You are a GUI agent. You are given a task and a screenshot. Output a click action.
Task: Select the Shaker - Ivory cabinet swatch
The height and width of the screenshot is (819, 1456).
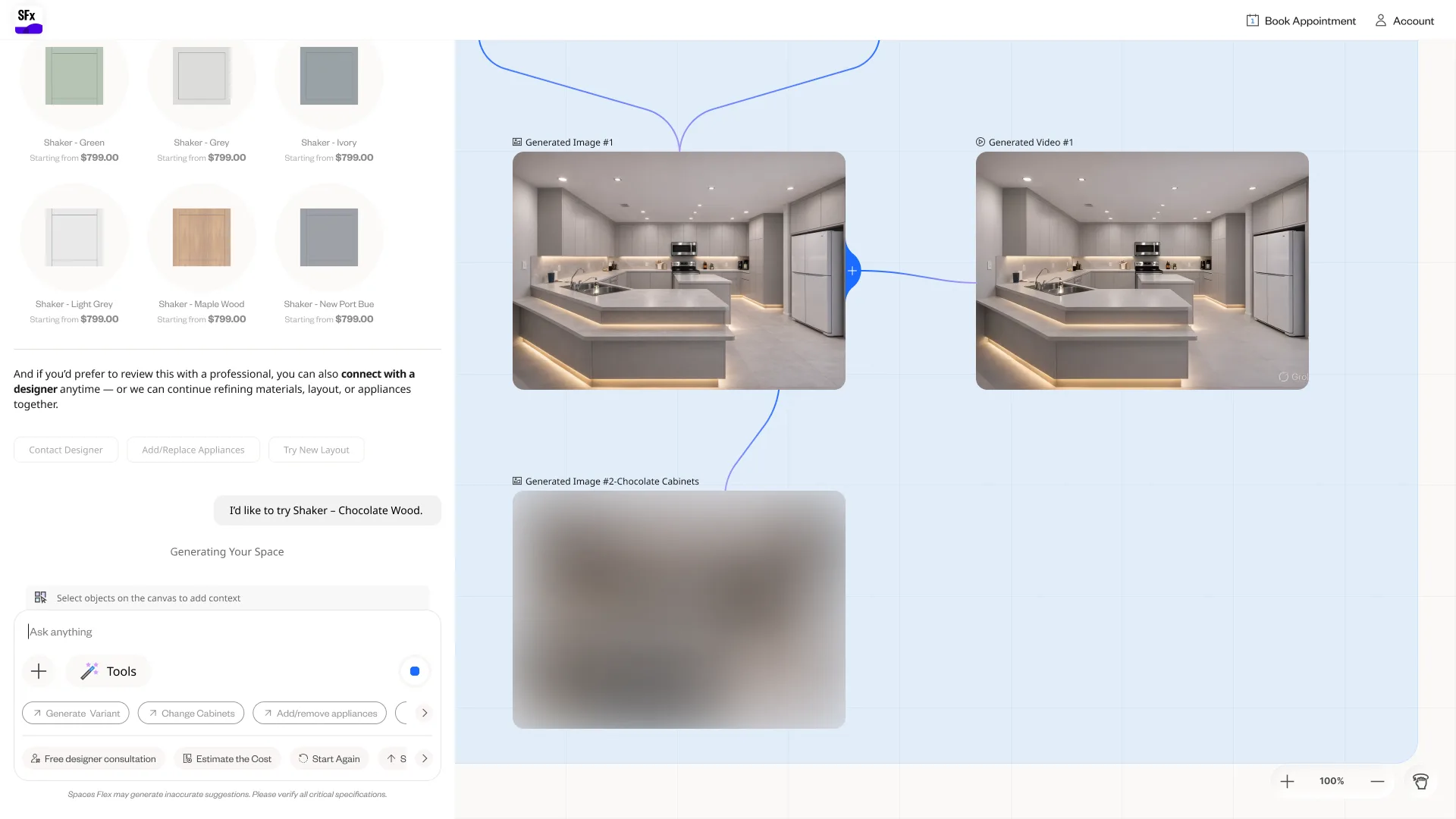pos(329,76)
